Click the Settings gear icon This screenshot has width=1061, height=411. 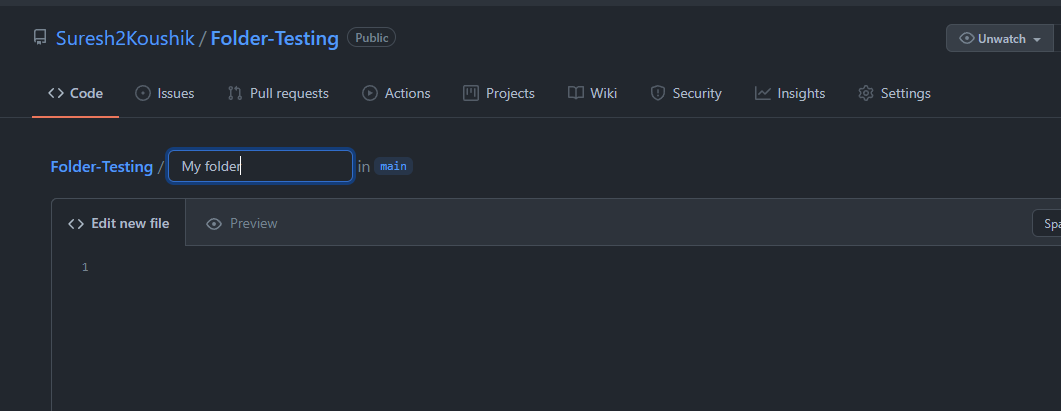click(866, 93)
